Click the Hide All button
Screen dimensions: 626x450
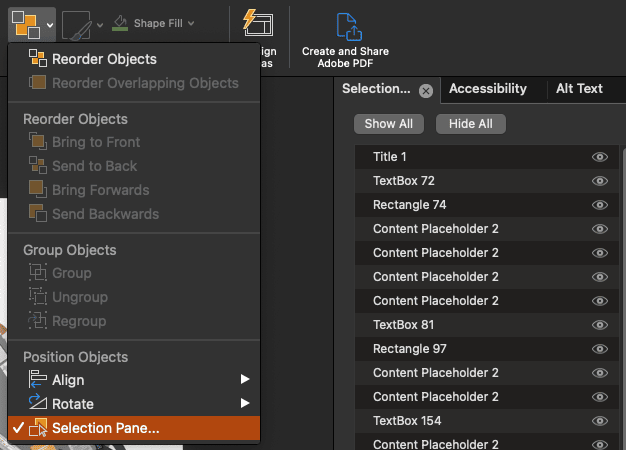click(x=471, y=124)
